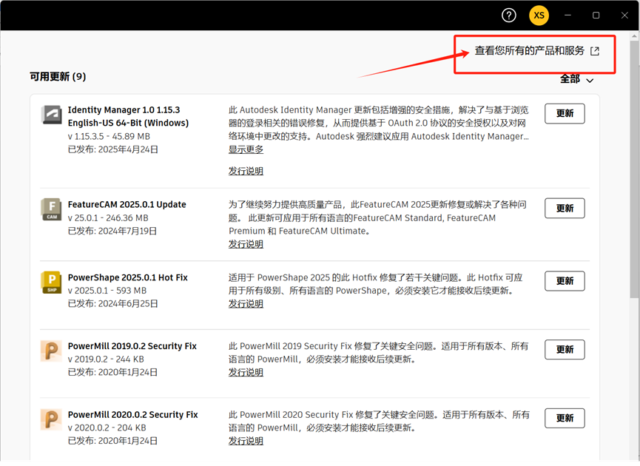640x466 pixels.
Task: Click the PowerMill 2020.0.2 product icon
Action: [51, 419]
